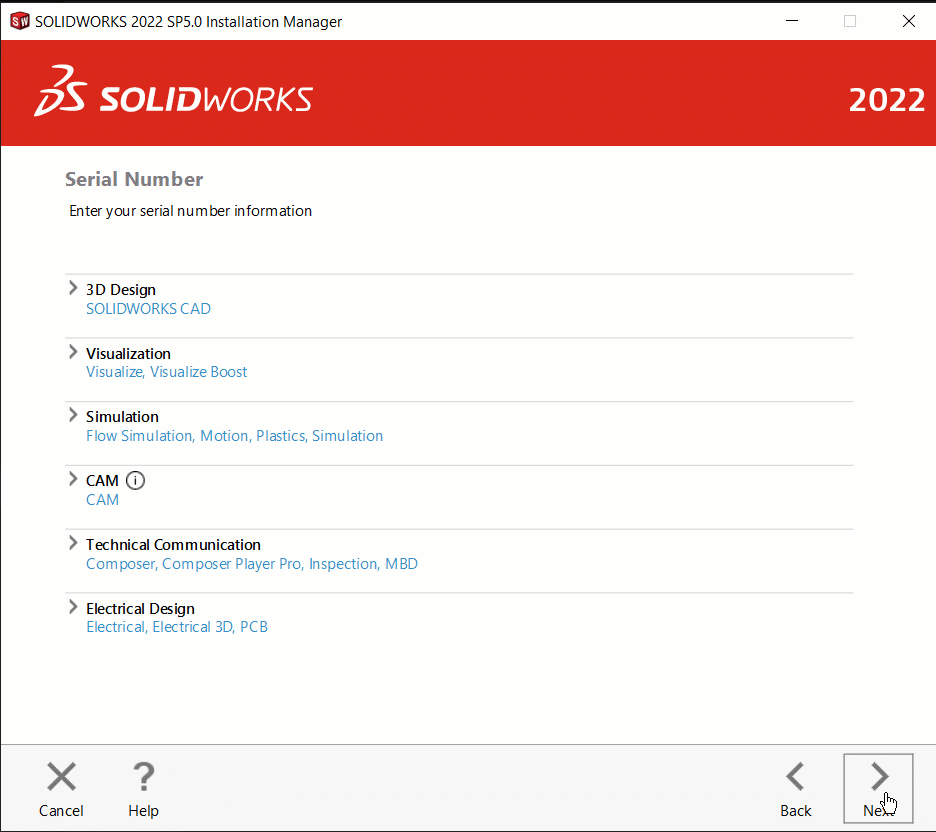Screen dimensions: 936x832
Task: Click Composer, Composer Player Pro text
Action: click(252, 563)
